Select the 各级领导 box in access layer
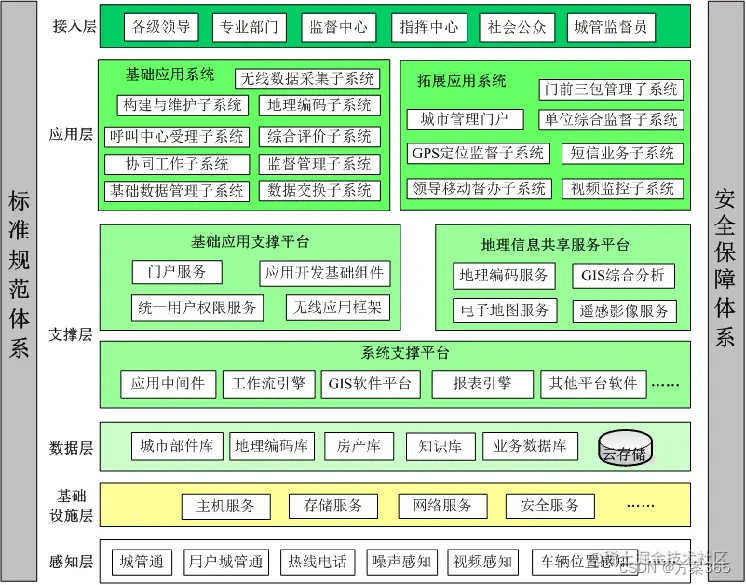This screenshot has width=746, height=585. 161,27
